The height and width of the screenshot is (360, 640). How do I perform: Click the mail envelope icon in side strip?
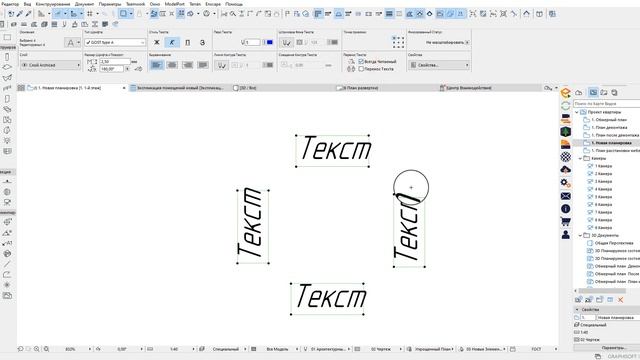pos(565,196)
